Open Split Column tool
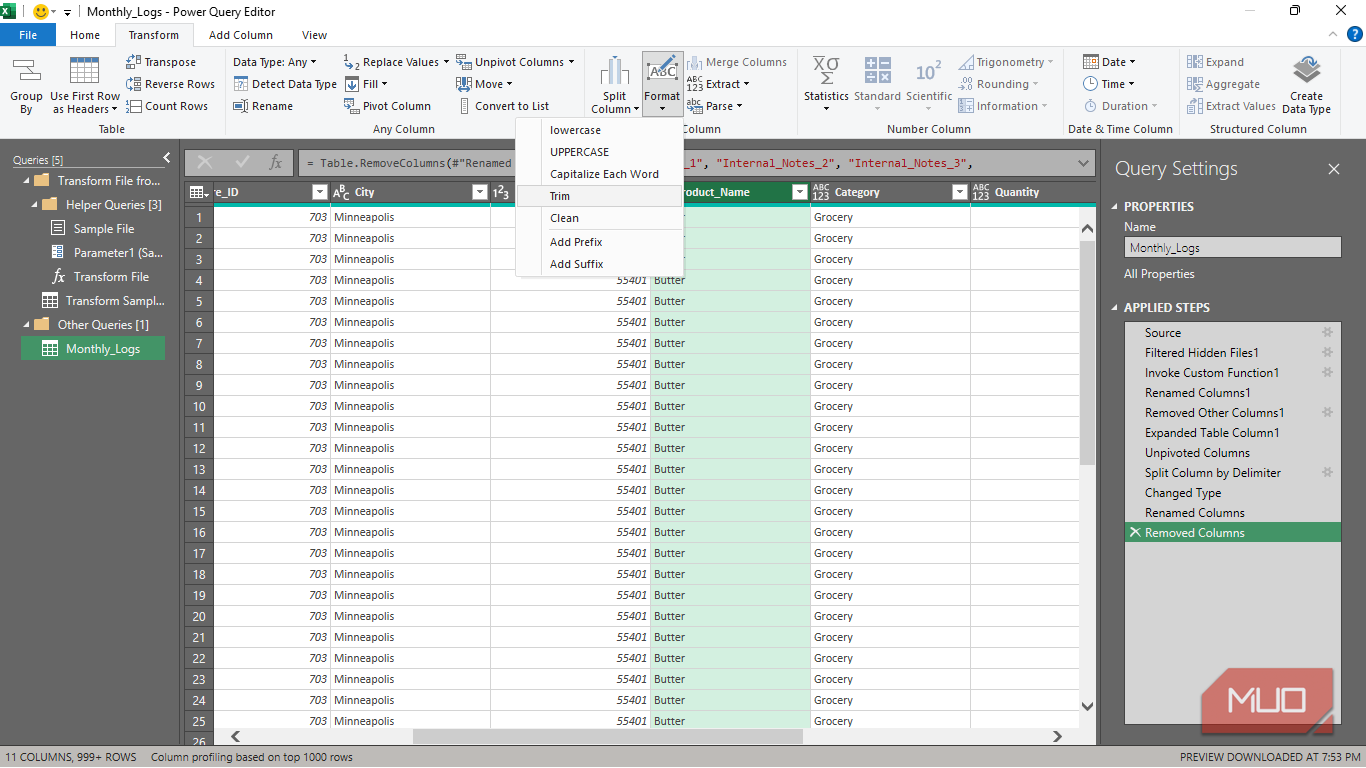The height and width of the screenshot is (768, 1366). 615,86
